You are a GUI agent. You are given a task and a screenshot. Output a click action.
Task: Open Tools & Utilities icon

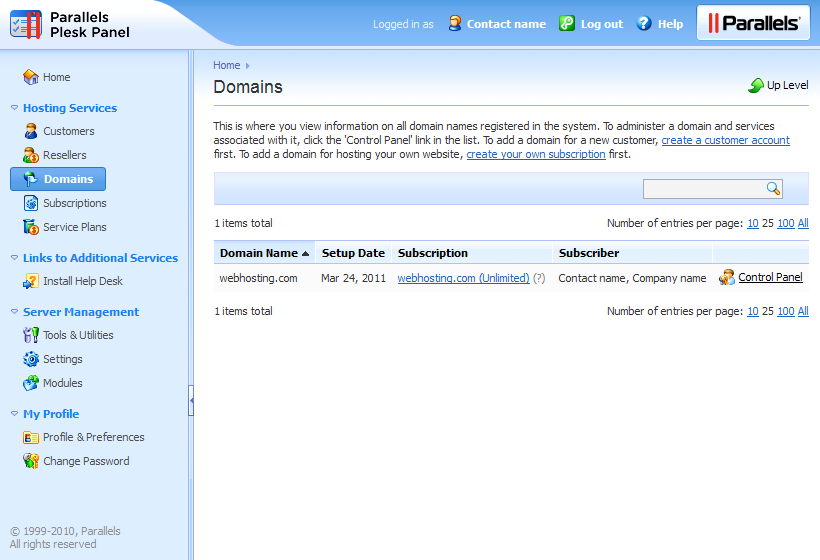click(31, 335)
